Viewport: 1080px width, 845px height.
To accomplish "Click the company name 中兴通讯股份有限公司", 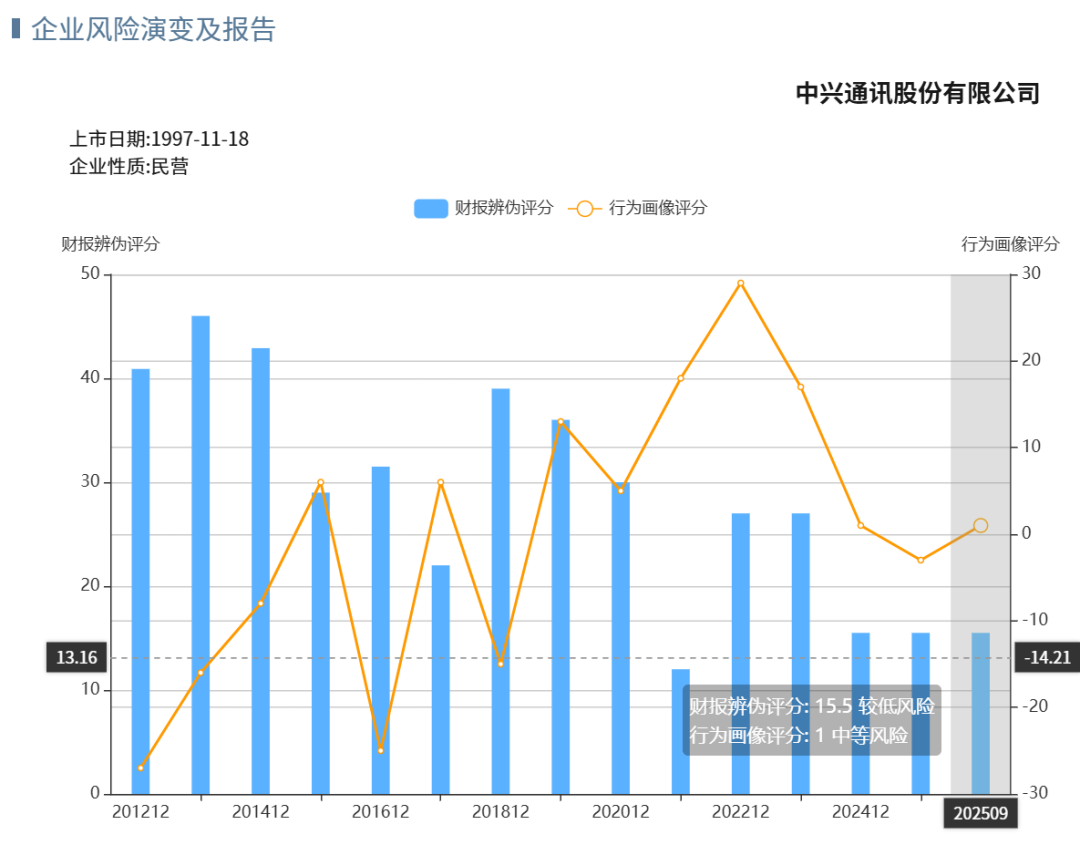I will 917,93.
